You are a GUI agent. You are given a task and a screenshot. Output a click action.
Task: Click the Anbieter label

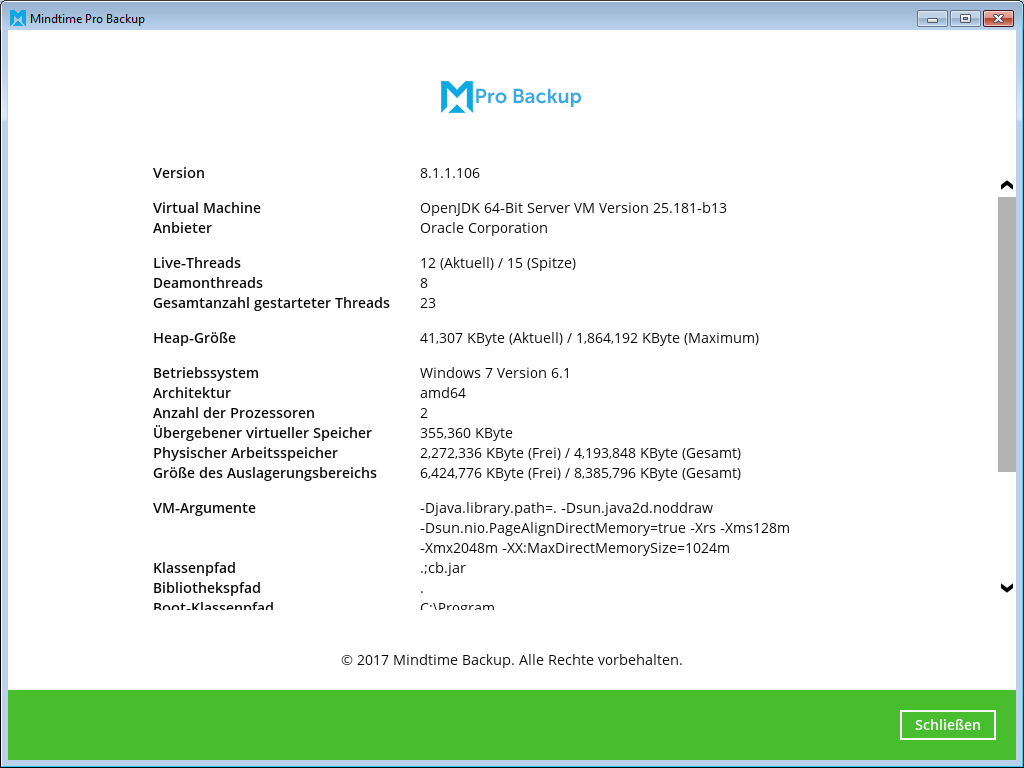182,228
